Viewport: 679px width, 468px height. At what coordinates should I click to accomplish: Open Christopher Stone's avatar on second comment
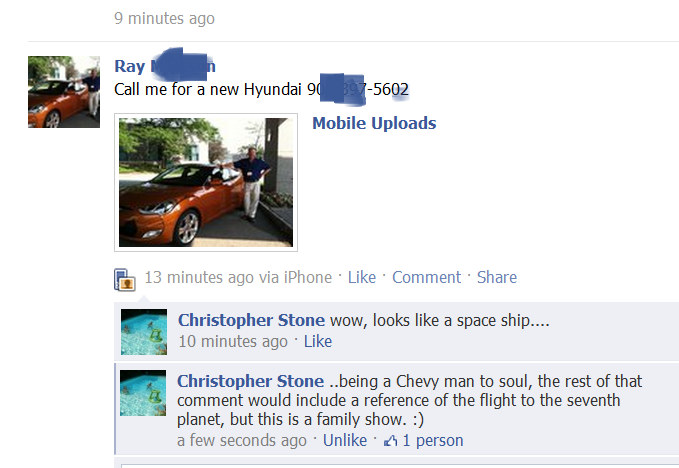(143, 393)
